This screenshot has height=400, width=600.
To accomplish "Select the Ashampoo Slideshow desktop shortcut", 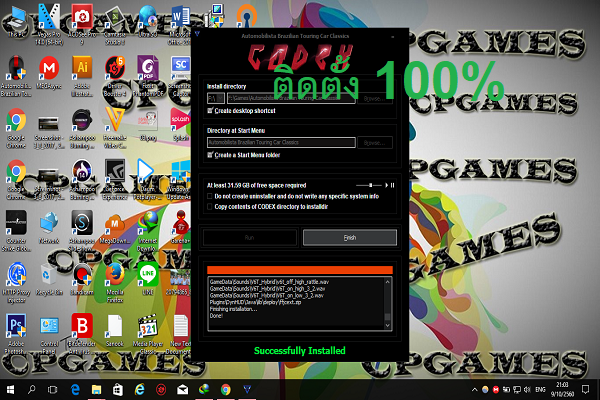I will coord(82,230).
